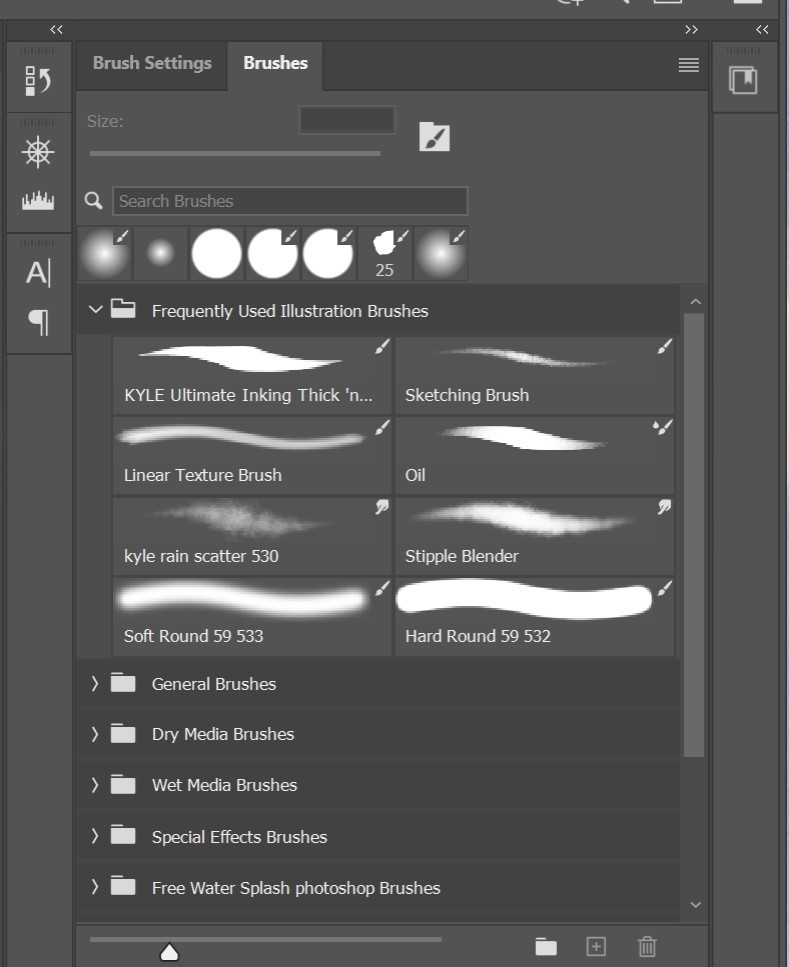Expand the General Brushes group
The height and width of the screenshot is (967, 789).
(94, 683)
